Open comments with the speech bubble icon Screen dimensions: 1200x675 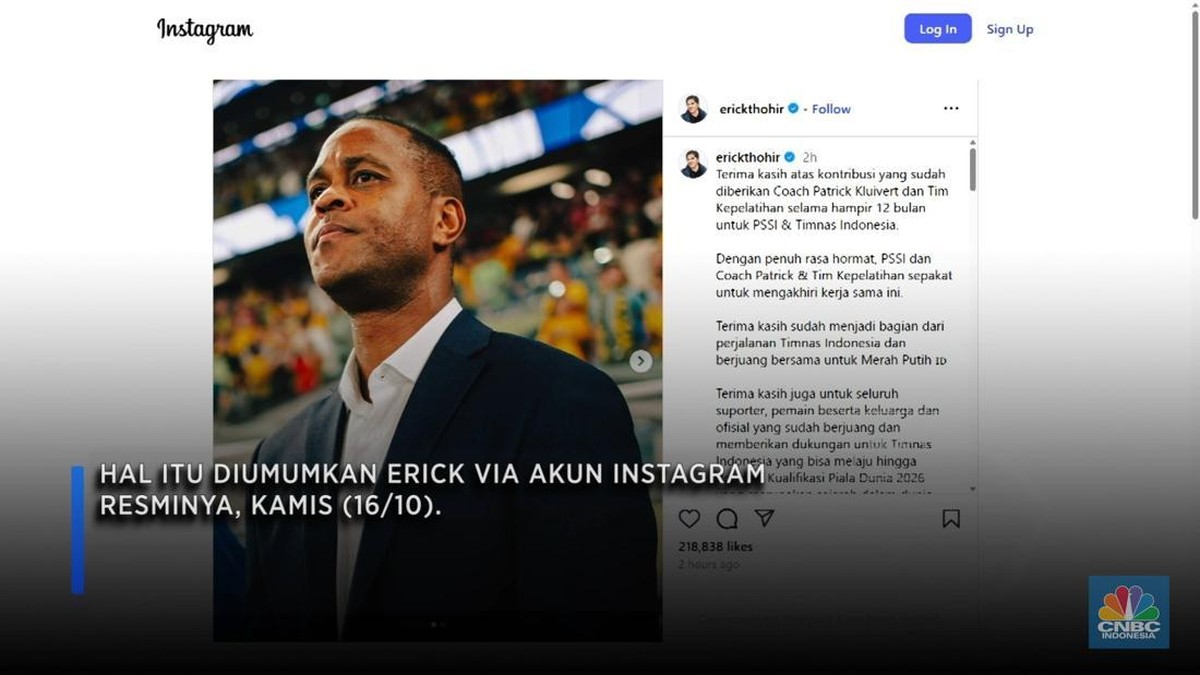(727, 518)
